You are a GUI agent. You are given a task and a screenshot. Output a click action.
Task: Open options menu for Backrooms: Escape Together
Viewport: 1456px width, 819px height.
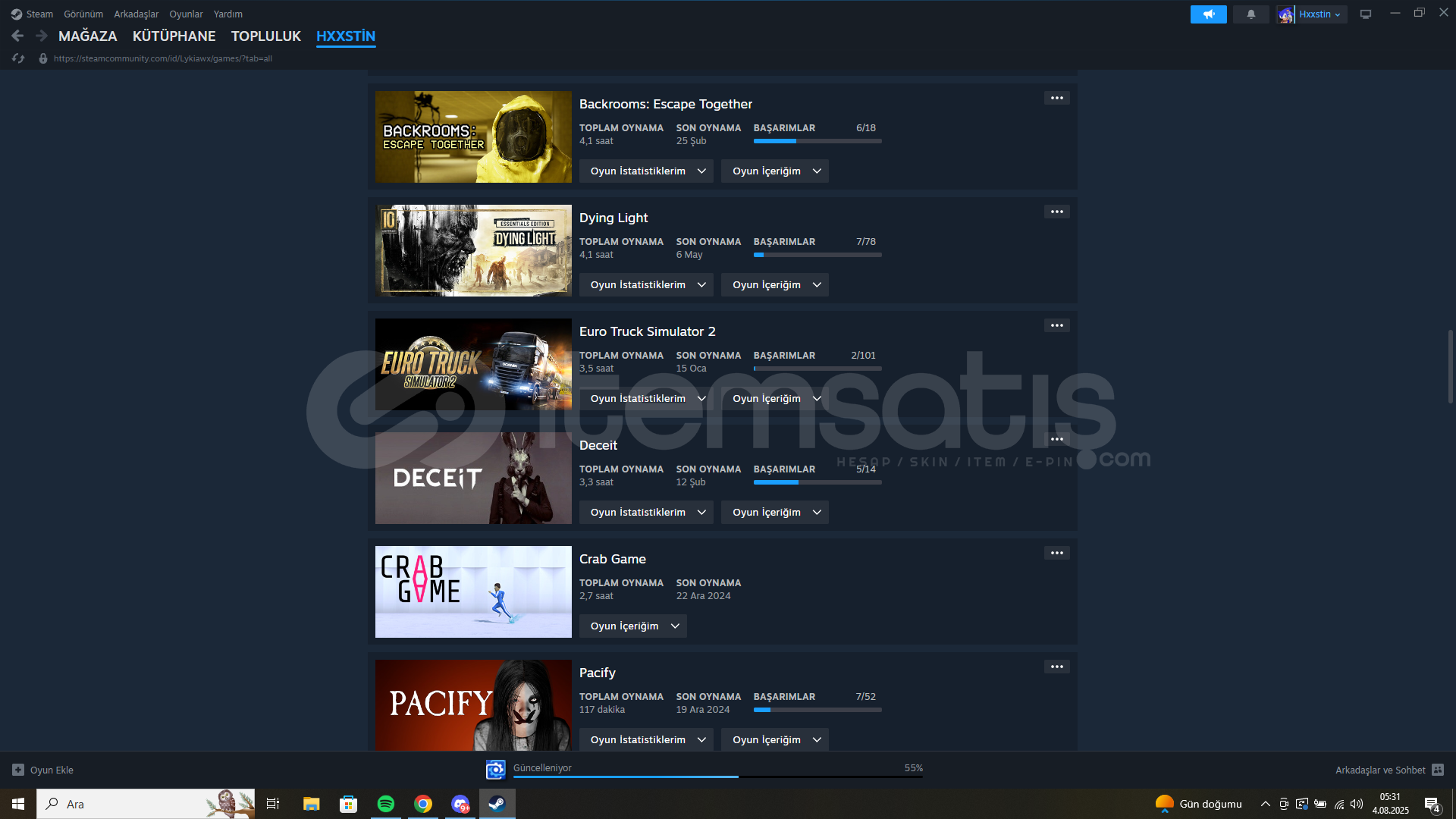point(1057,98)
